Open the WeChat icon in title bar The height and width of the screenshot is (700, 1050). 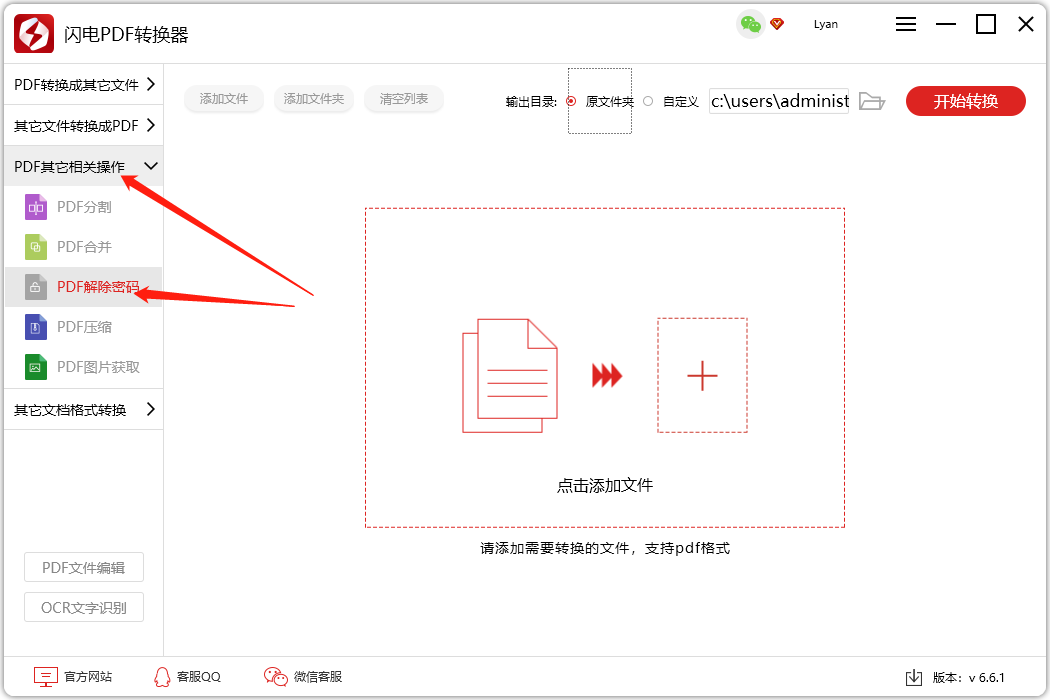click(x=751, y=25)
